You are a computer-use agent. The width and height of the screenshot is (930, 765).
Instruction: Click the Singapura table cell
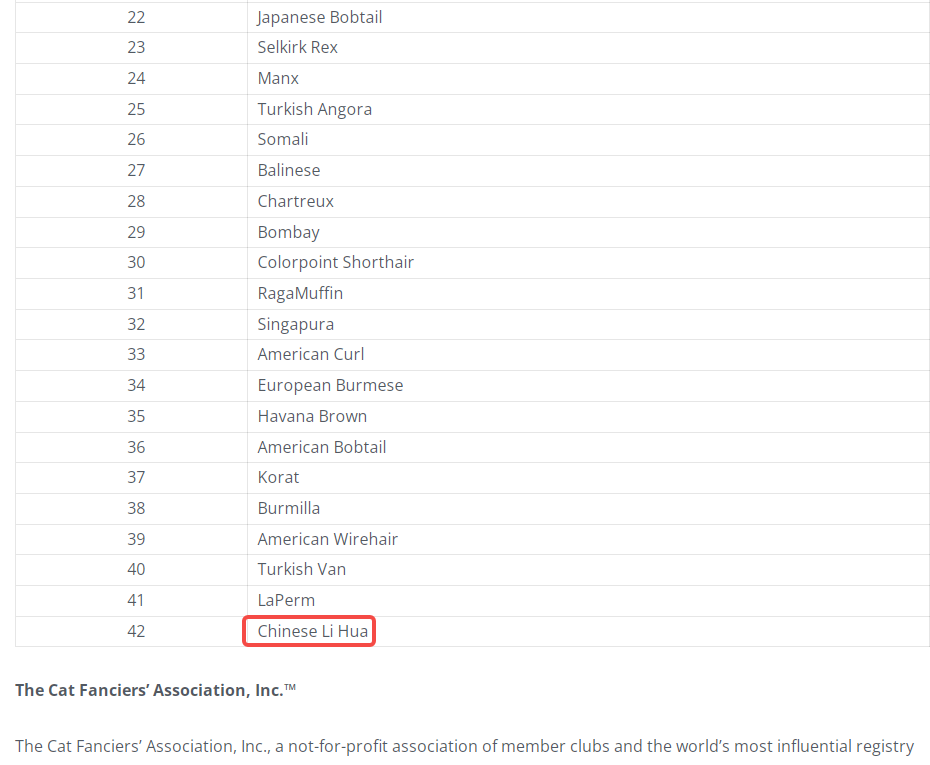tap(295, 324)
